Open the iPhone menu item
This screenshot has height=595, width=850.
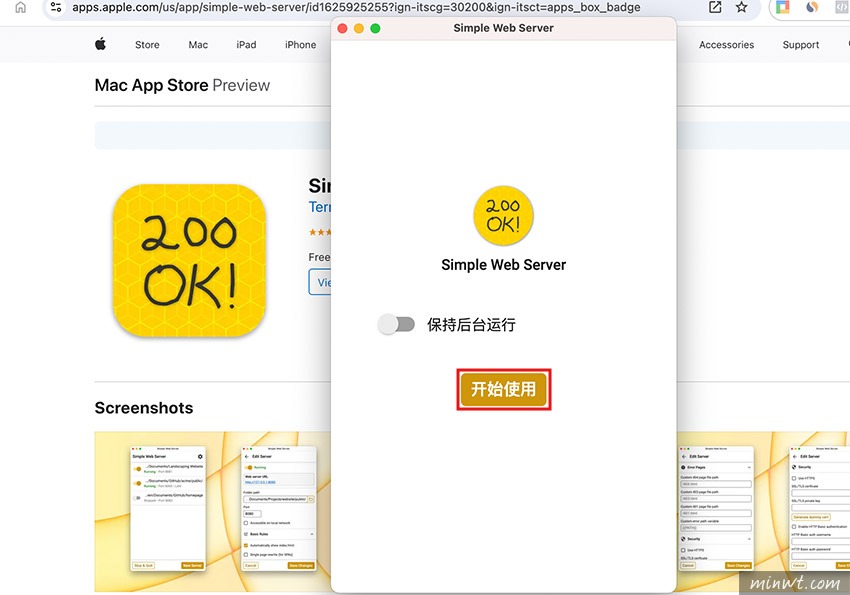point(300,45)
